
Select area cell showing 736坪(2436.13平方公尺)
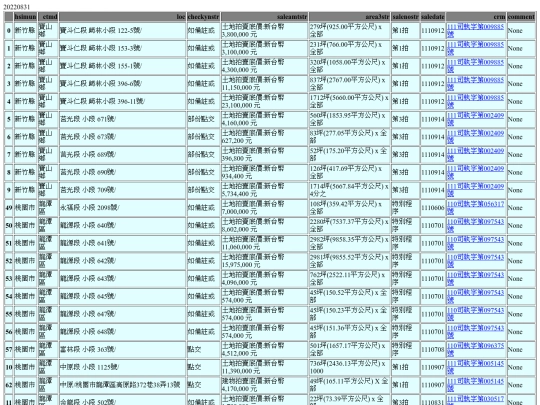(x=349, y=367)
